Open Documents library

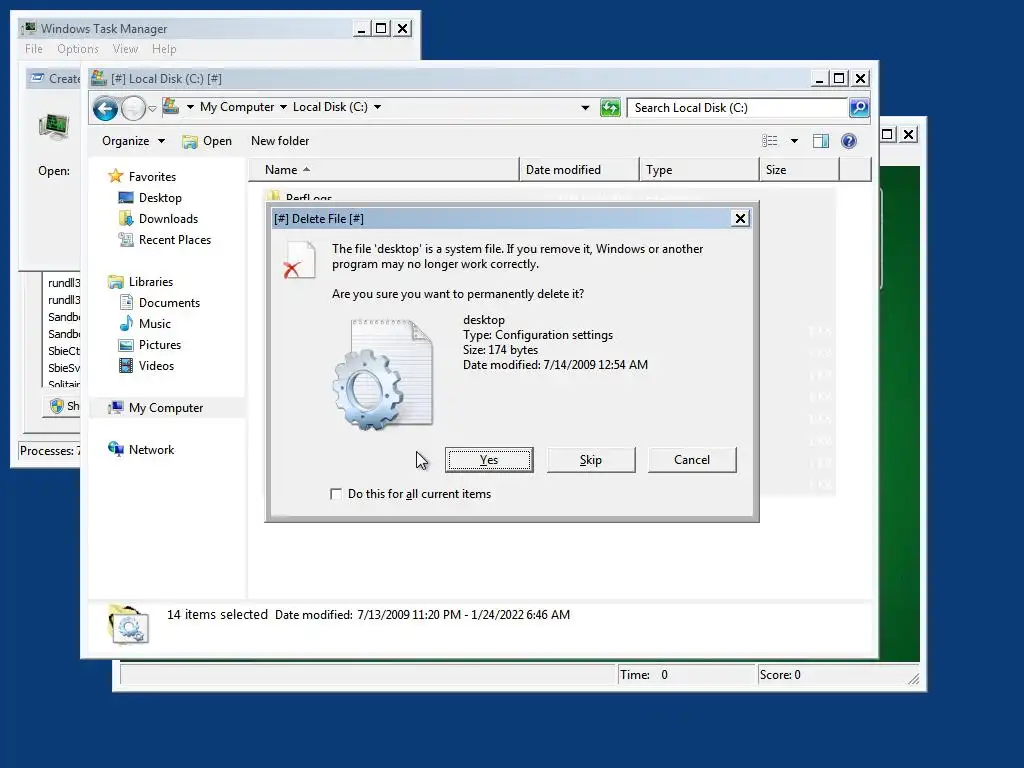click(x=169, y=302)
